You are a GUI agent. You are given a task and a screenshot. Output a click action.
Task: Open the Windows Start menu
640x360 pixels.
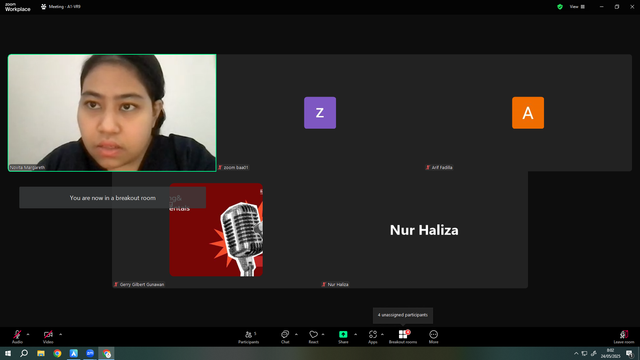[x=8, y=353]
